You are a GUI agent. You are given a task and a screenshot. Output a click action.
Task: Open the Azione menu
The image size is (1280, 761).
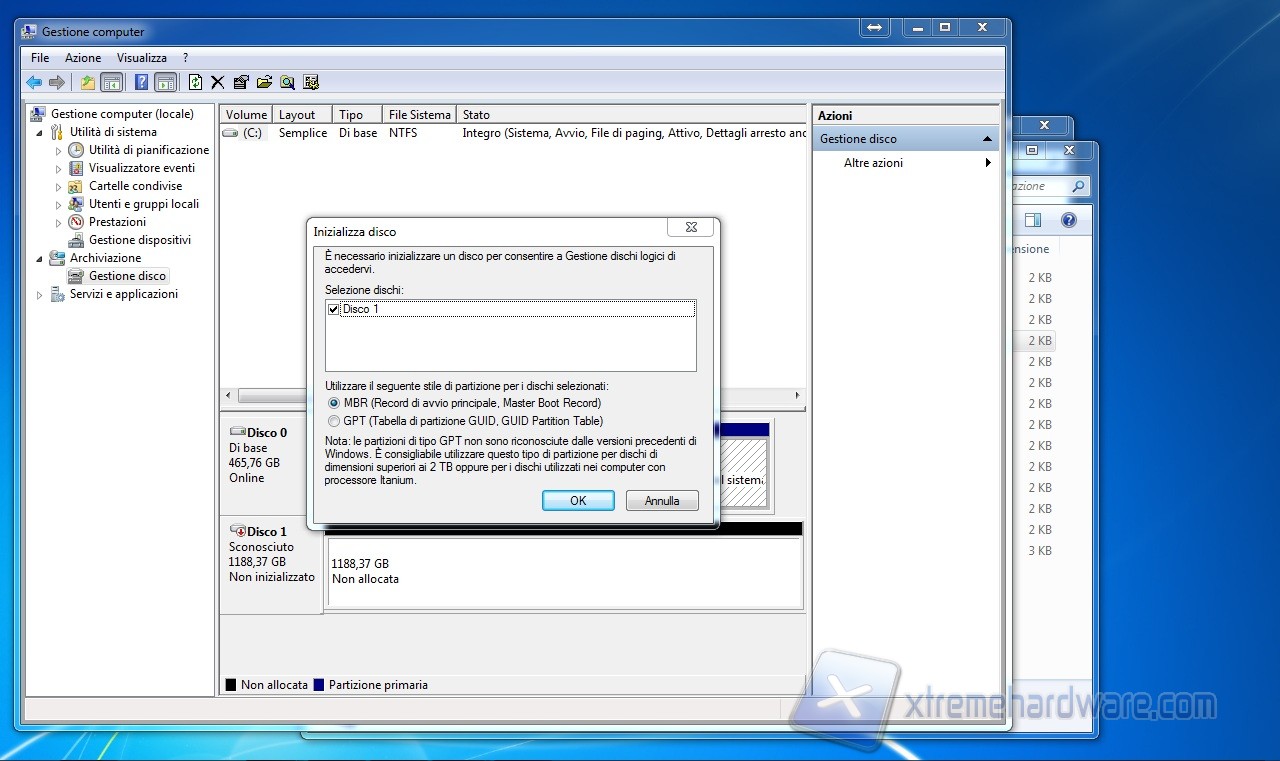point(83,58)
